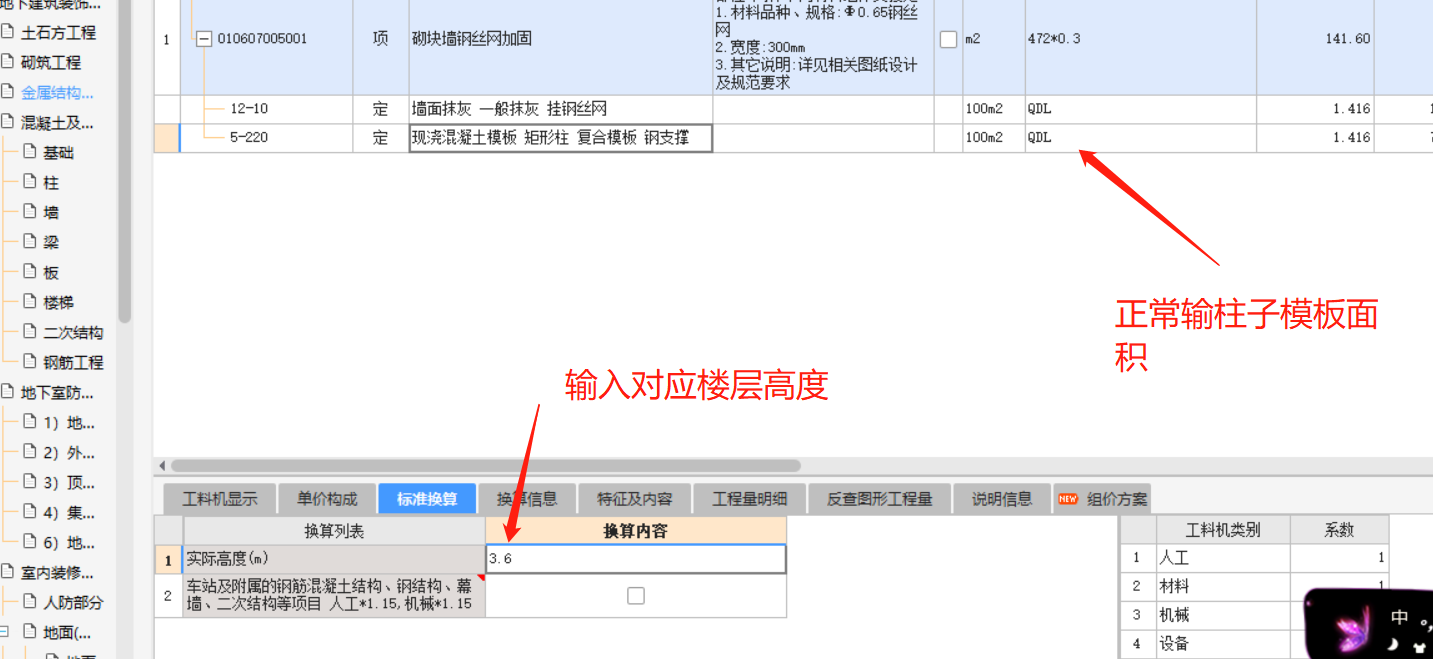Click the page icon next to 钢筋工程

click(x=29, y=362)
